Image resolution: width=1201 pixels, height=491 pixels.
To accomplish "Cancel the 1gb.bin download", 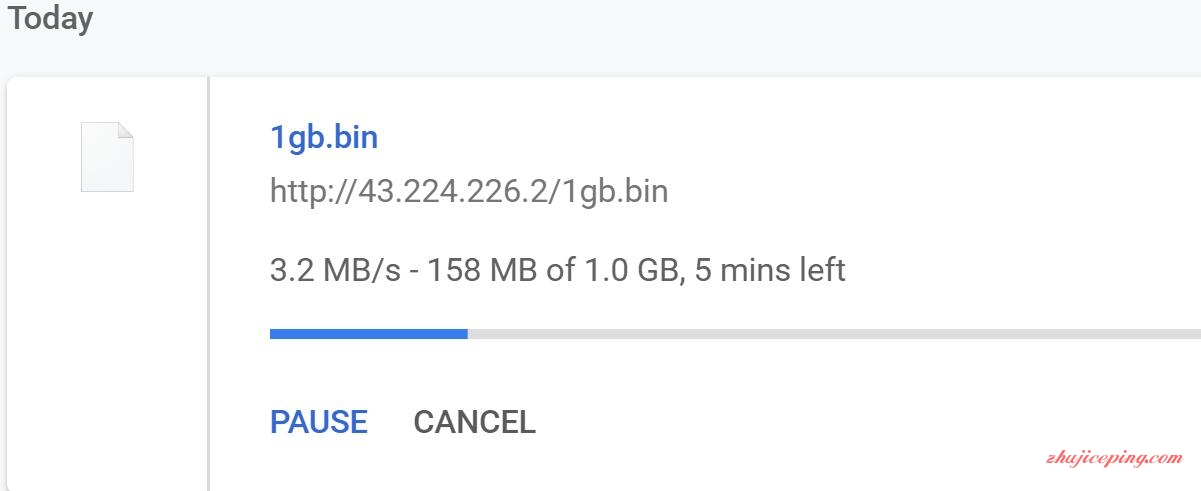I will (x=474, y=421).
